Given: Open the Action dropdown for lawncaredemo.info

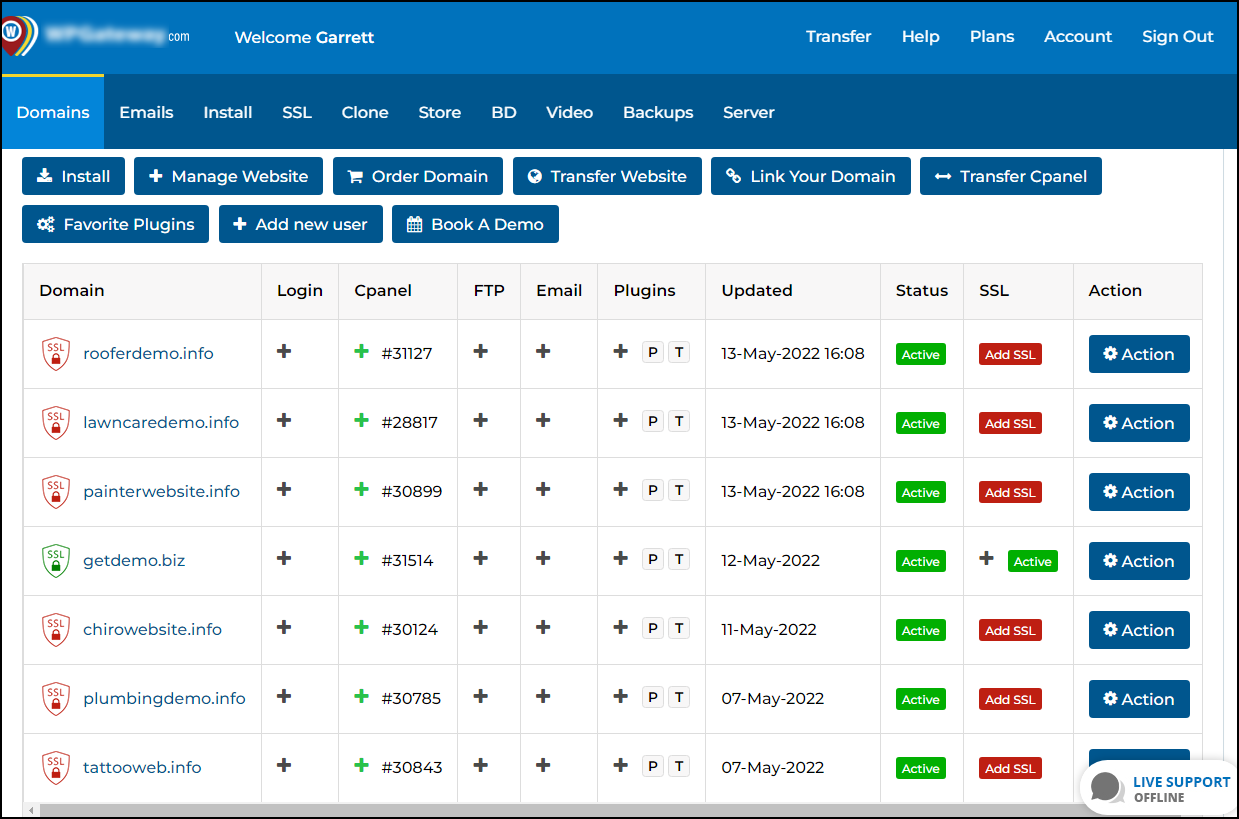Looking at the screenshot, I should [x=1139, y=423].
